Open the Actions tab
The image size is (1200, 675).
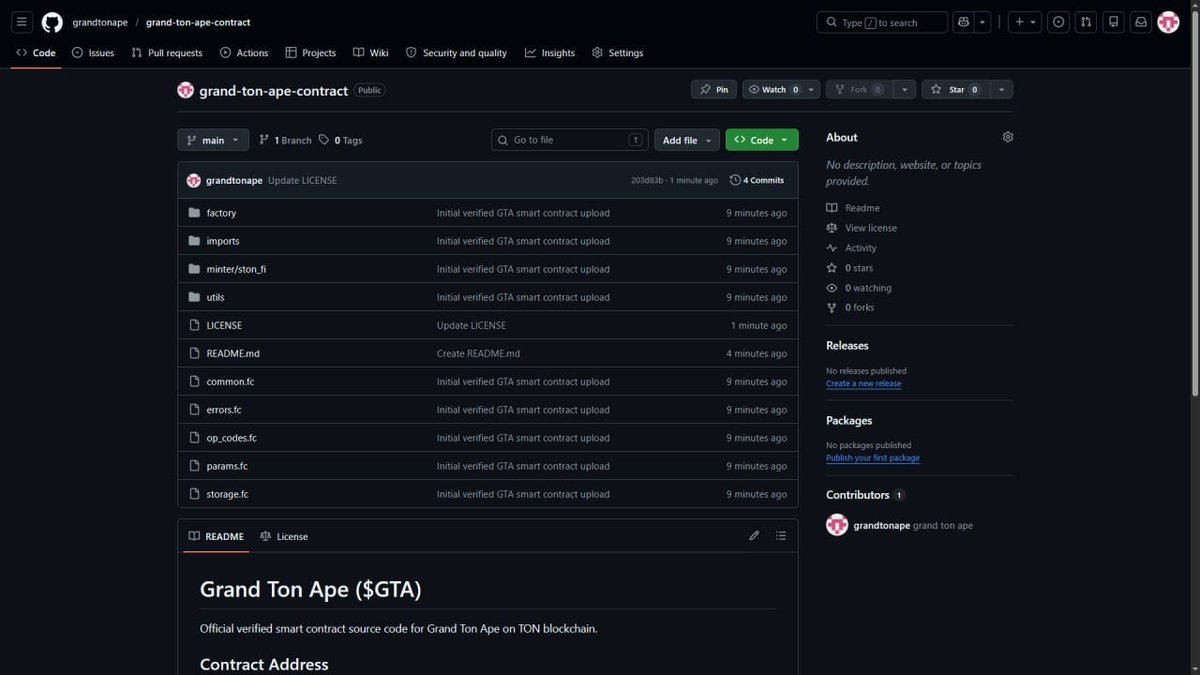(244, 53)
